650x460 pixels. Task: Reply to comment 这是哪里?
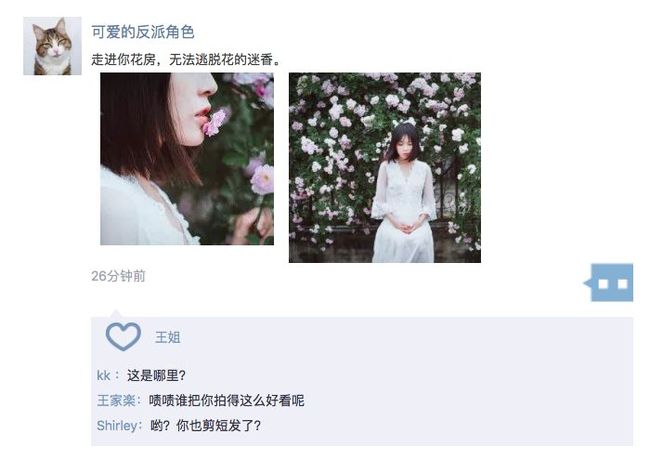[156, 375]
